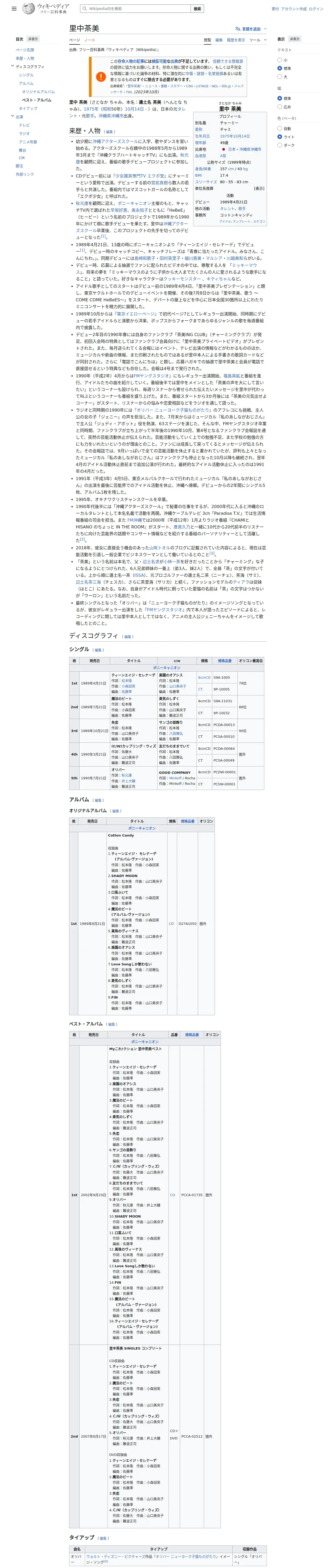Select standard width radio under 幅
This screenshot has height=1568, width=336.
[x=280, y=99]
